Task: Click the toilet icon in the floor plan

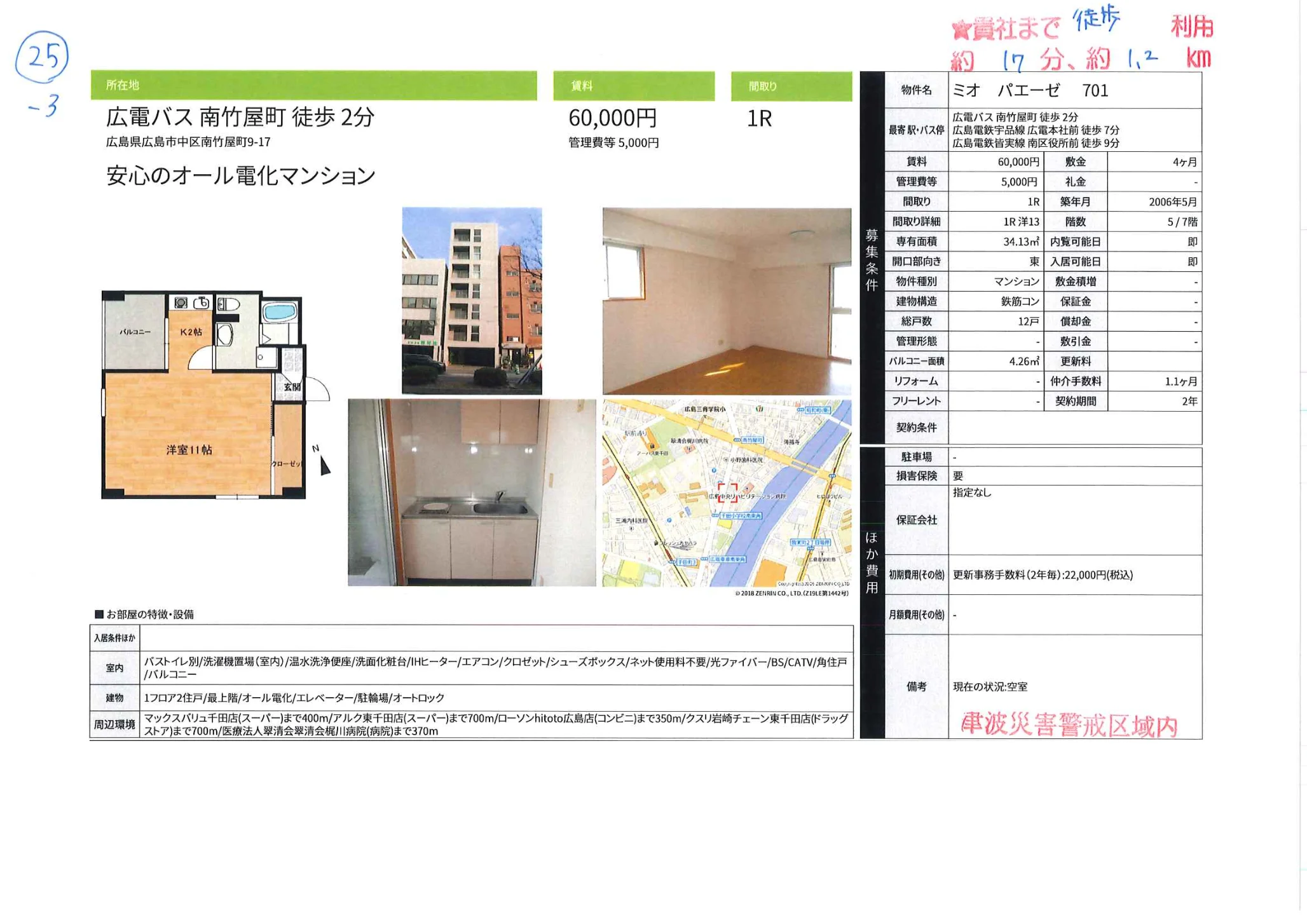Action: [x=228, y=304]
